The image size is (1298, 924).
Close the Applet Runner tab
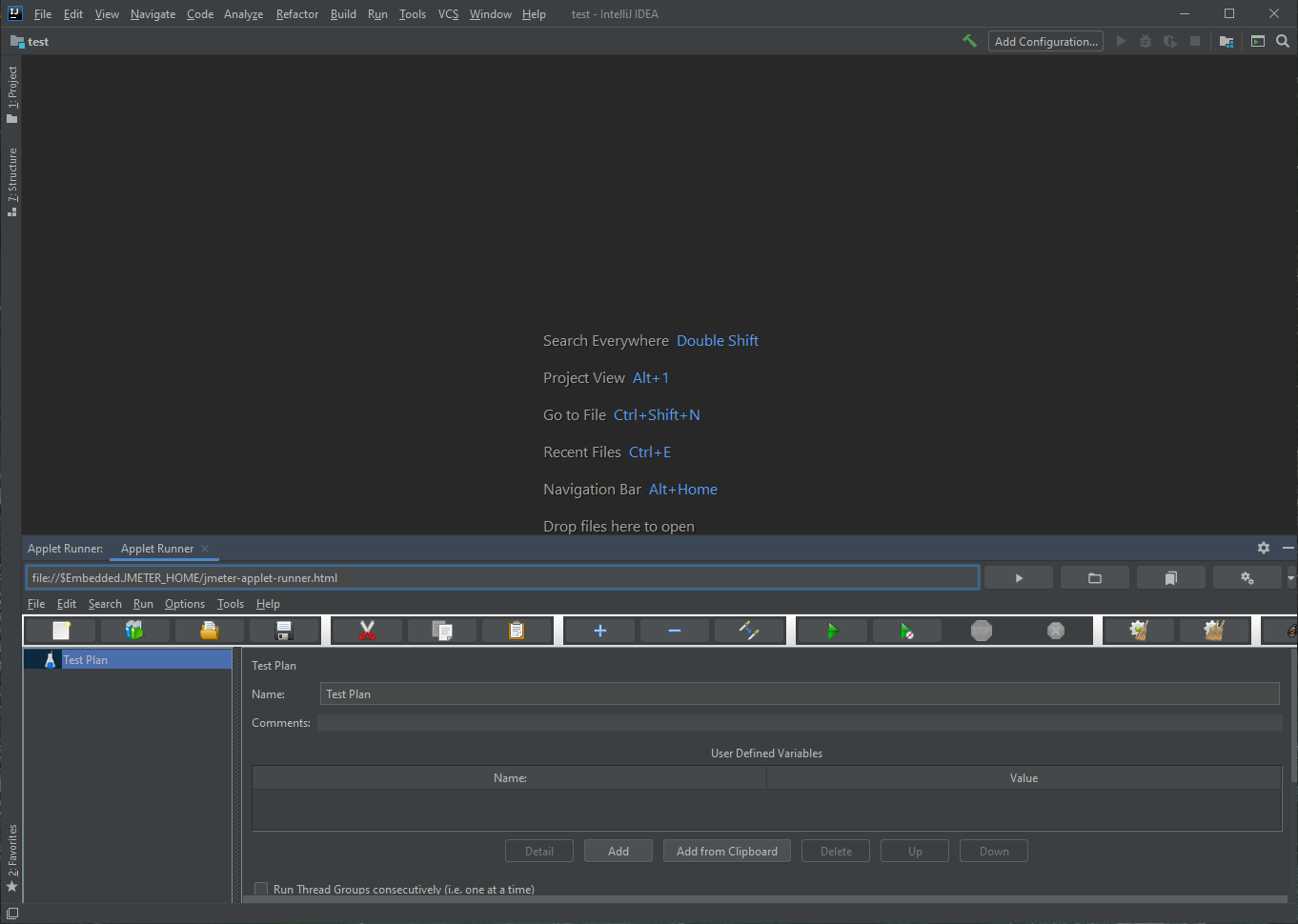pos(205,549)
